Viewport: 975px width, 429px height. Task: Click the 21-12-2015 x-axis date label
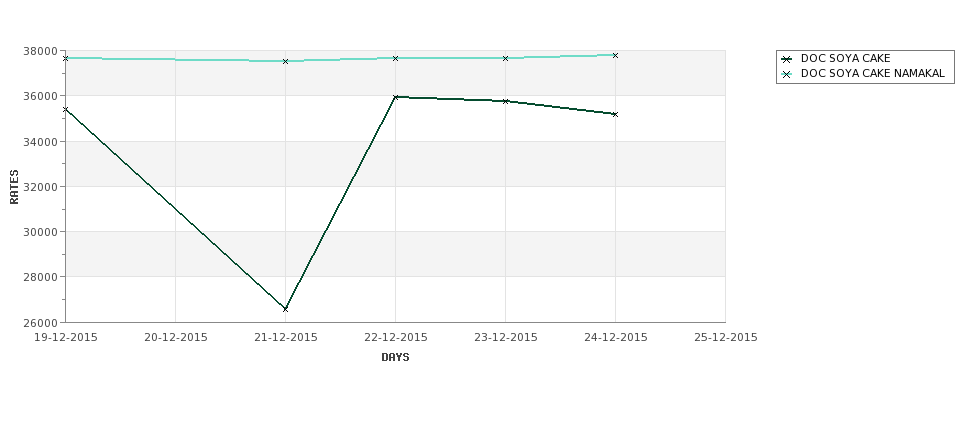click(x=285, y=338)
